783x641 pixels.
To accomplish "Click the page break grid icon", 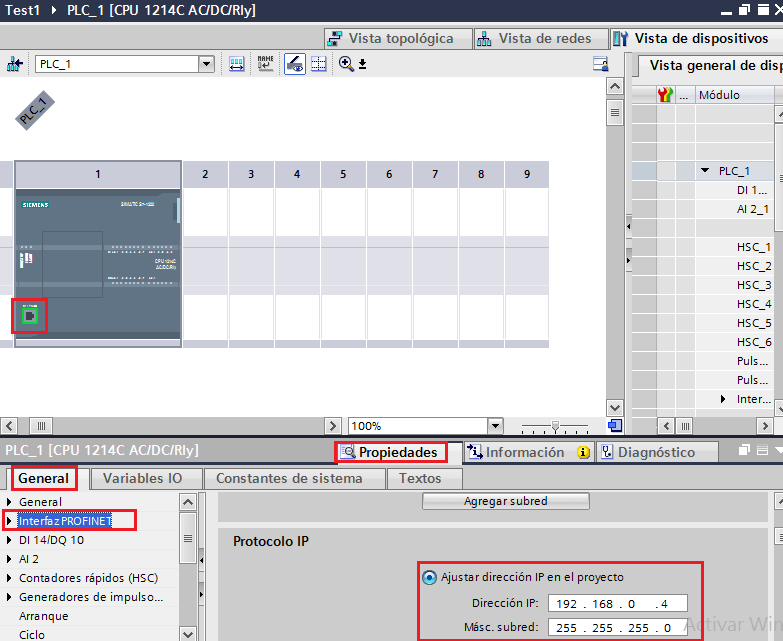I will tap(319, 64).
